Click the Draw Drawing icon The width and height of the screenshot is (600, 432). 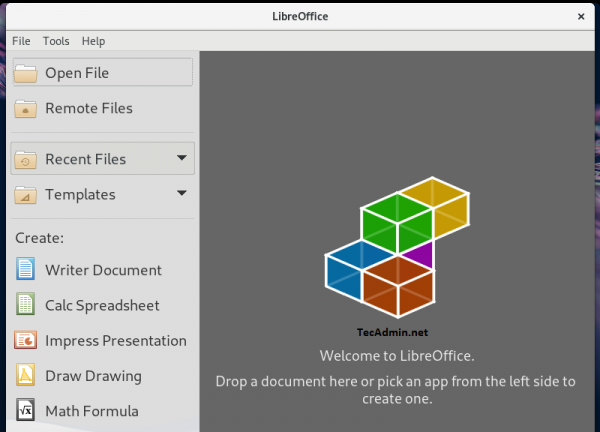pyautogui.click(x=26, y=376)
